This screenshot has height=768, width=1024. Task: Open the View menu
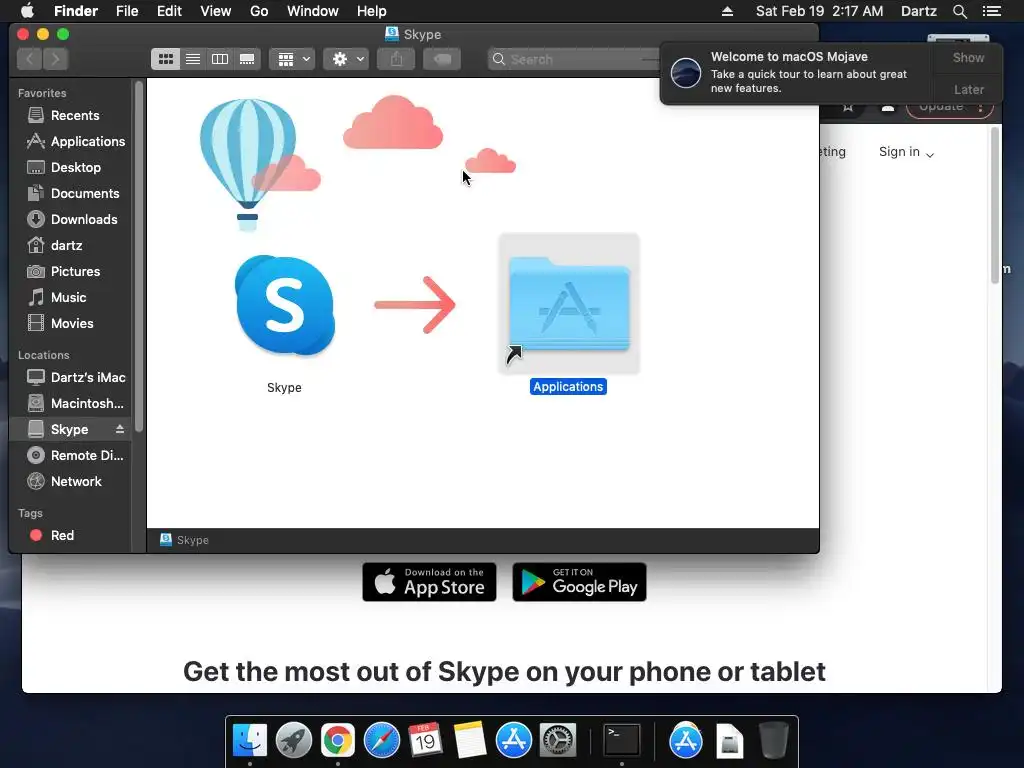tap(216, 11)
